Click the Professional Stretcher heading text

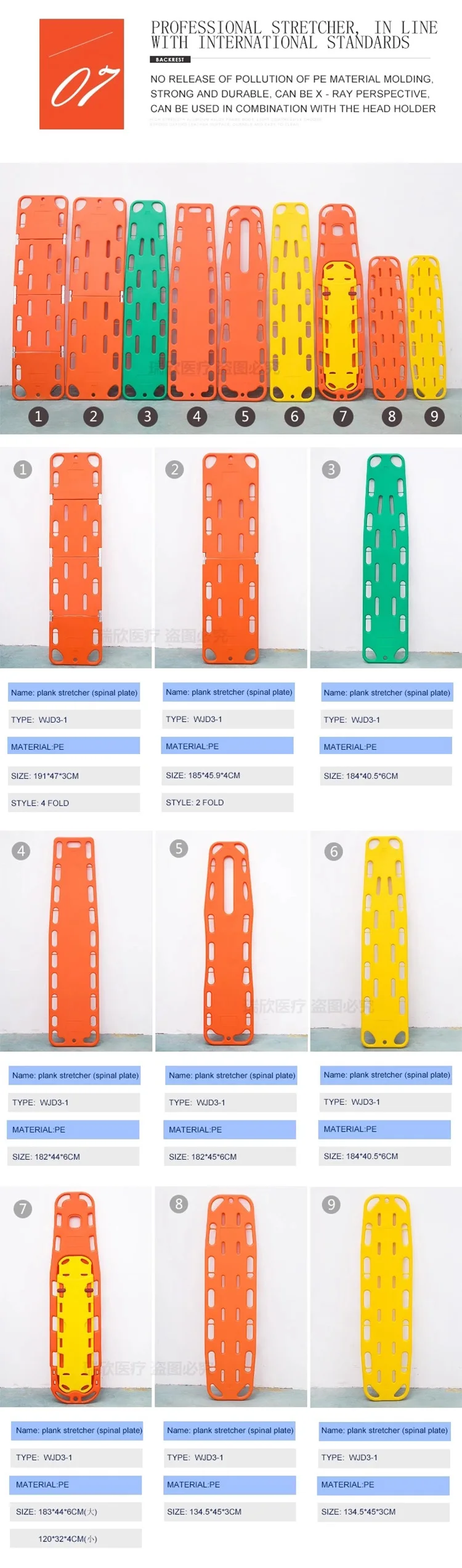click(x=294, y=35)
